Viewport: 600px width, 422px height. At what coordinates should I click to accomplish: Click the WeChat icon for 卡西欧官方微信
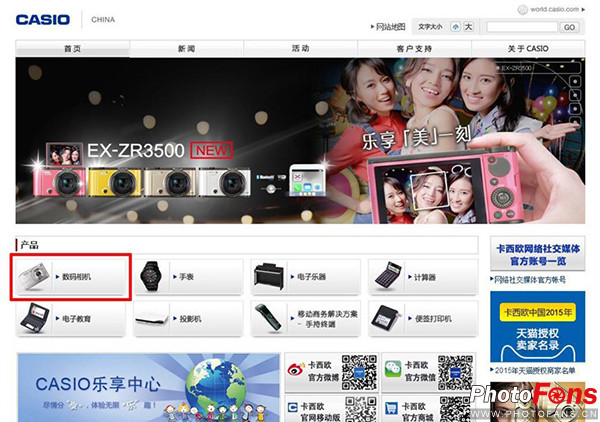[x=393, y=369]
